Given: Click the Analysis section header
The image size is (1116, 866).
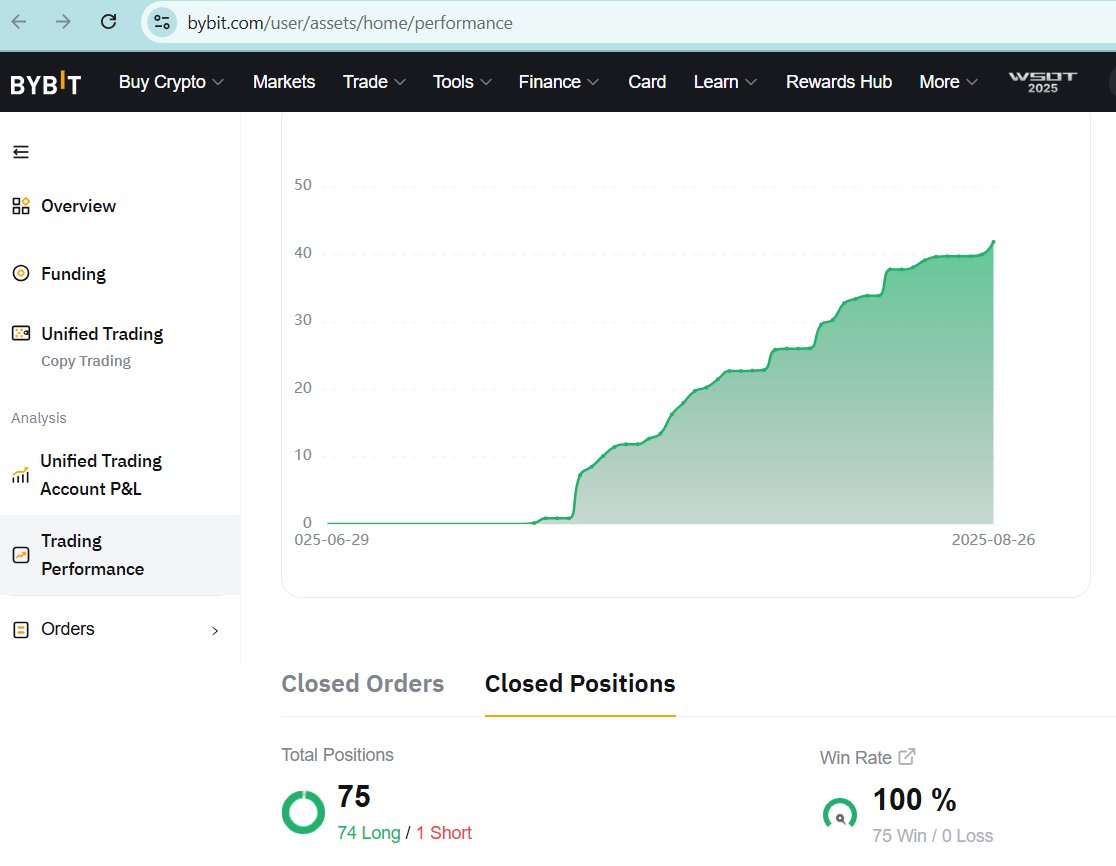Looking at the screenshot, I should 38,418.
